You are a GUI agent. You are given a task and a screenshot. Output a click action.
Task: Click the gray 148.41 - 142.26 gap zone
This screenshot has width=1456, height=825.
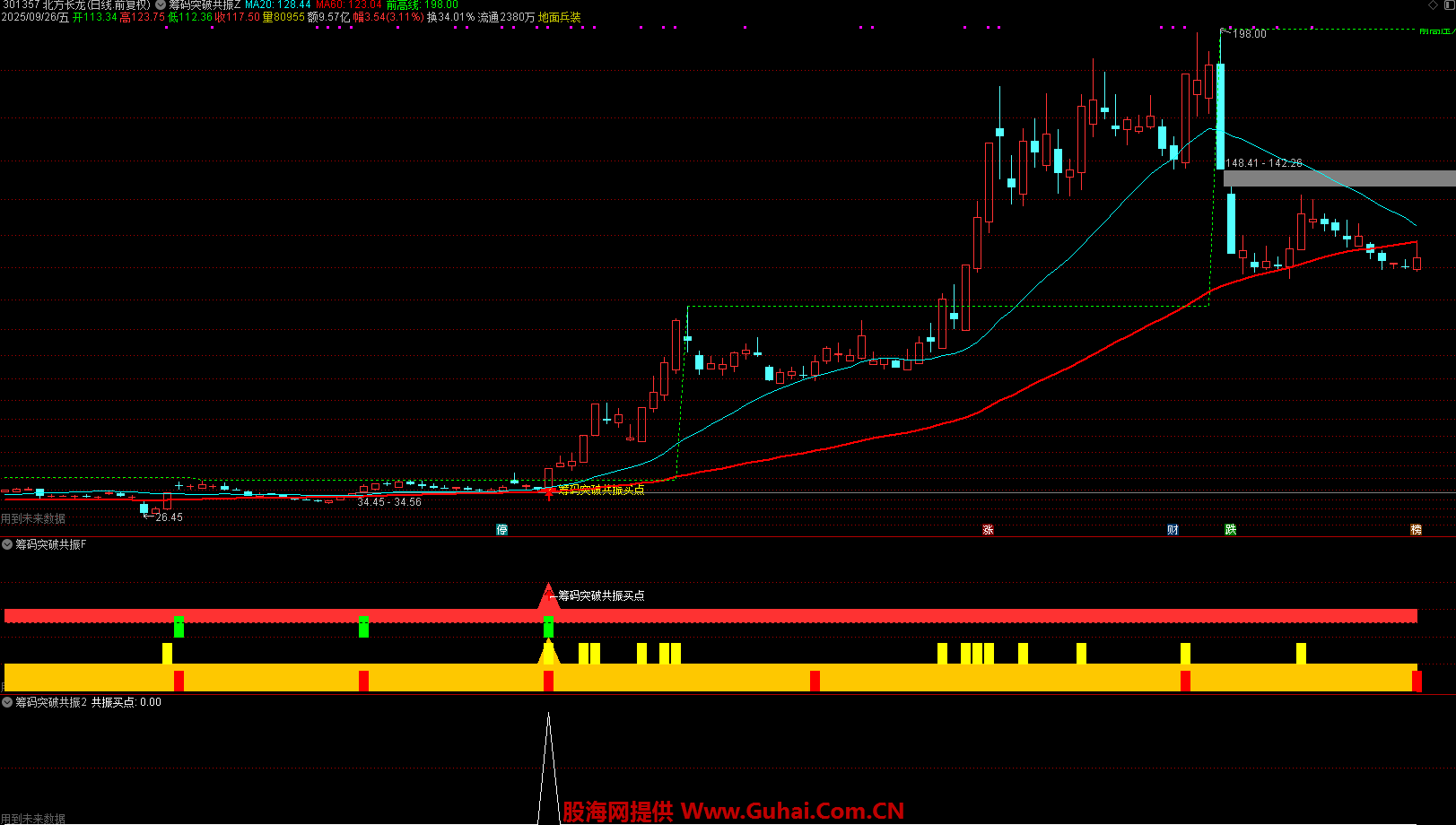(x=1338, y=178)
